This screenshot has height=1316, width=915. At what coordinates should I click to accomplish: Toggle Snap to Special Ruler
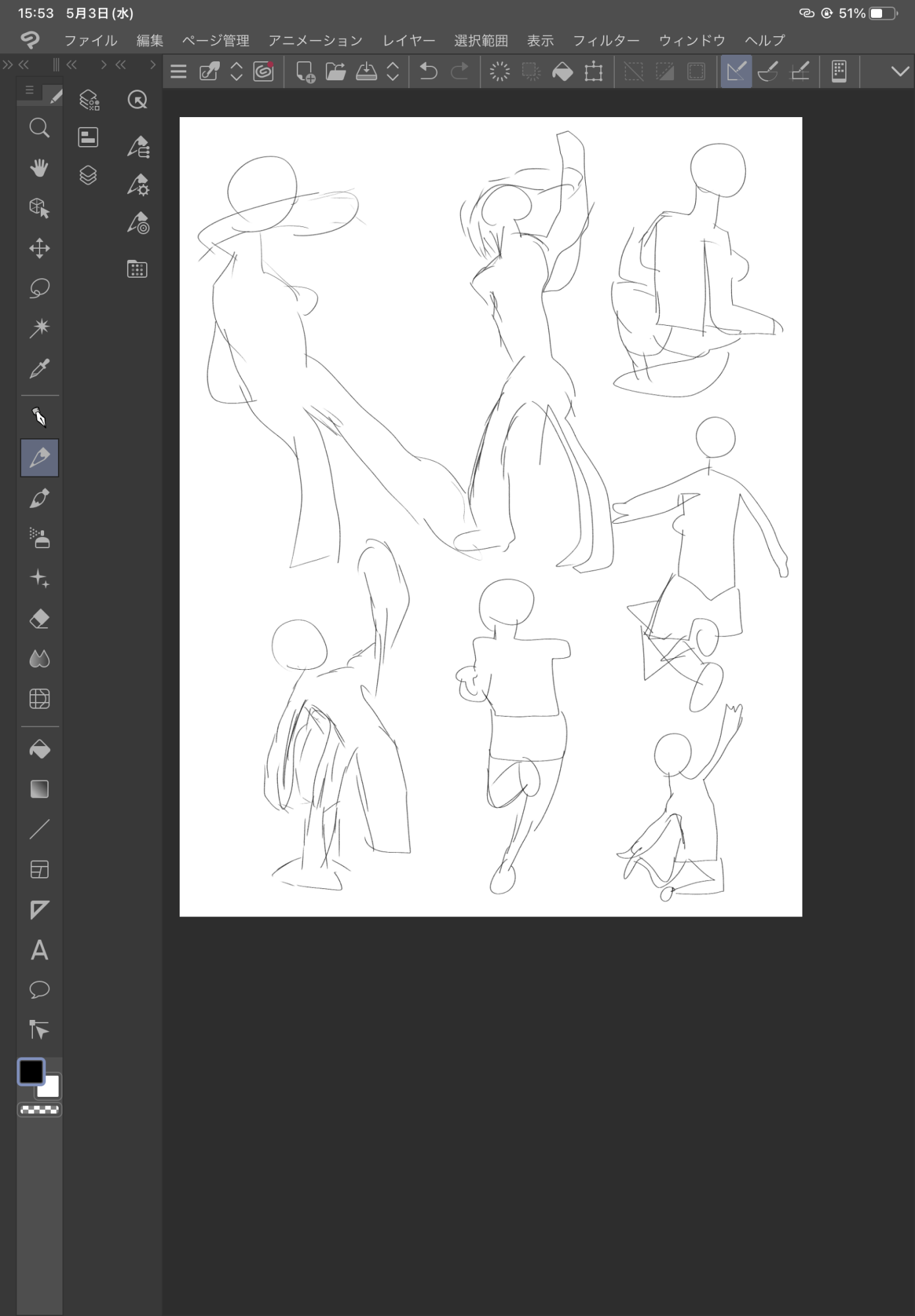pyautogui.click(x=768, y=71)
